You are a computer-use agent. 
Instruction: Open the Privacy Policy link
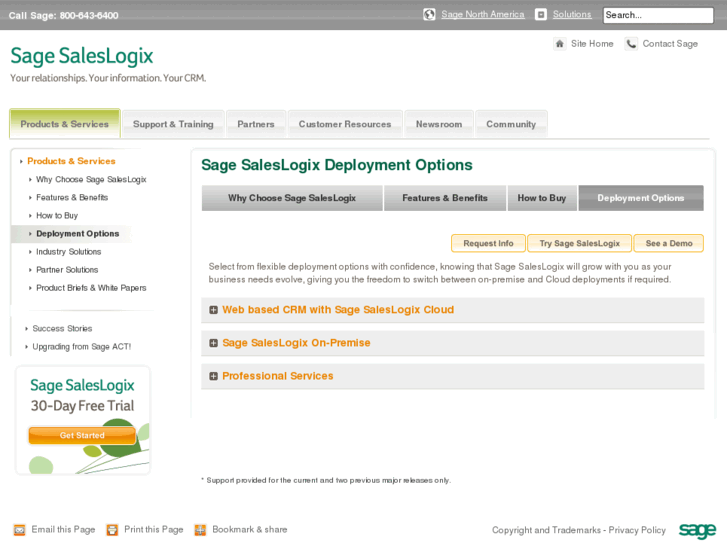tap(637, 530)
